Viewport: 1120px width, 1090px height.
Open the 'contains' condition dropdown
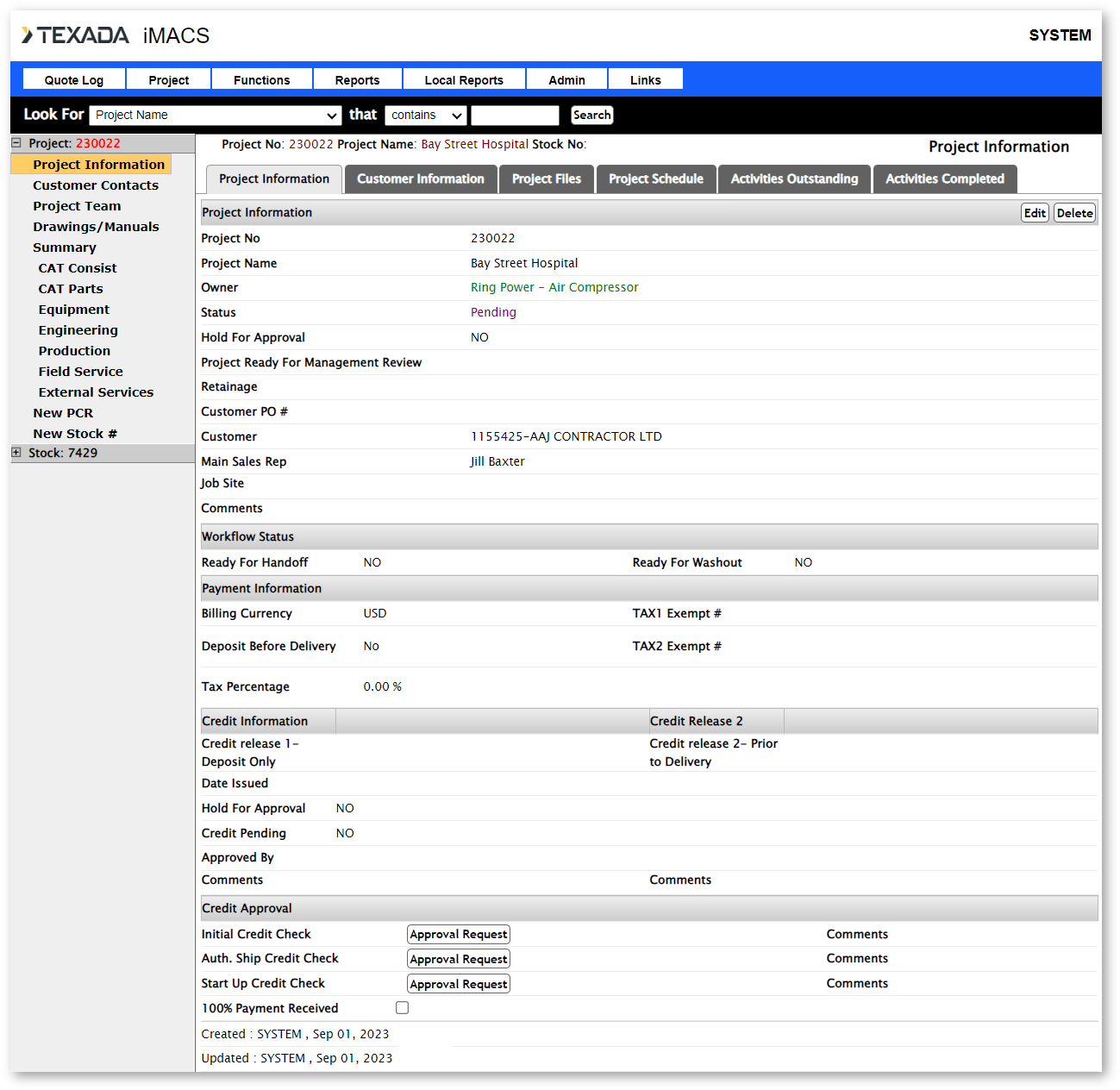(x=426, y=116)
